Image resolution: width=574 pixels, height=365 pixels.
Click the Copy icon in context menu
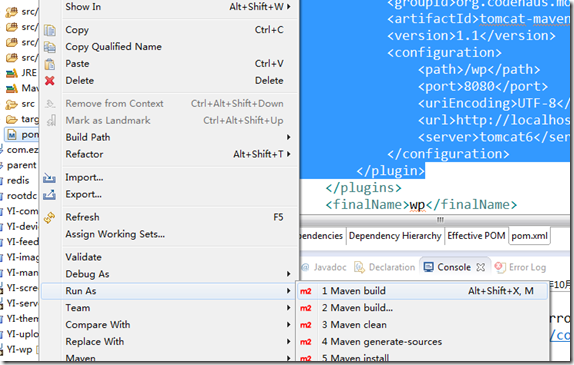coord(50,30)
